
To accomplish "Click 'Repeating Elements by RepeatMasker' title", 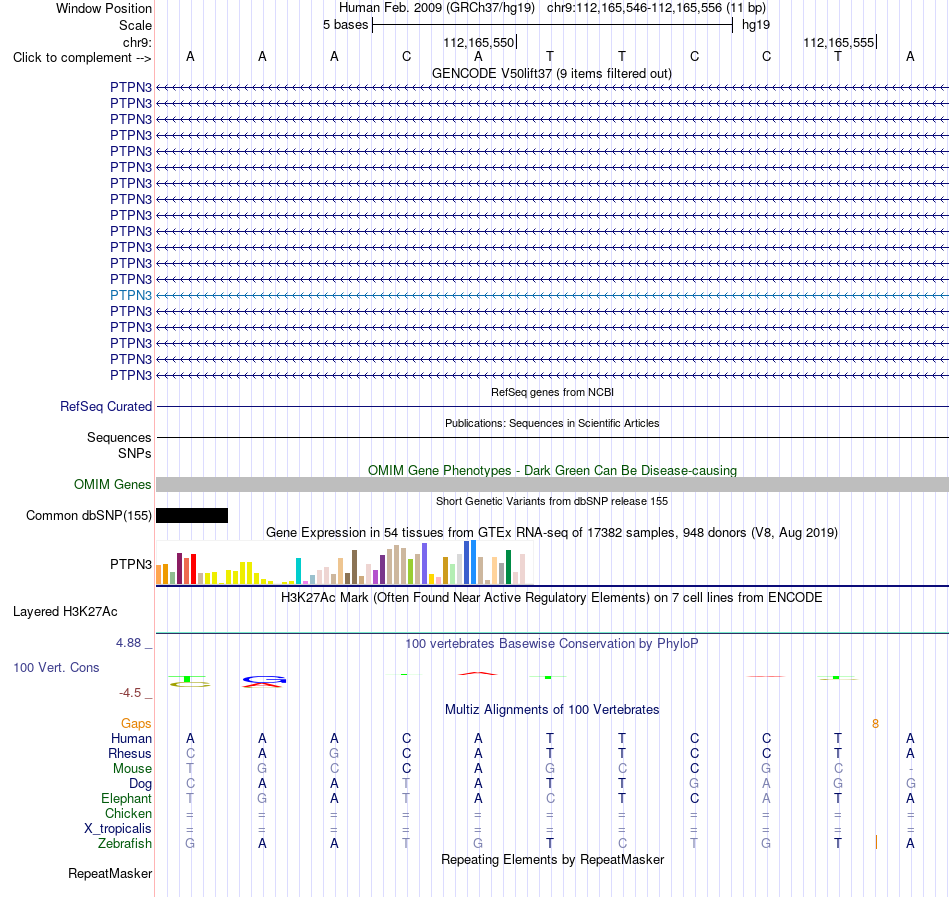I will click(x=552, y=860).
